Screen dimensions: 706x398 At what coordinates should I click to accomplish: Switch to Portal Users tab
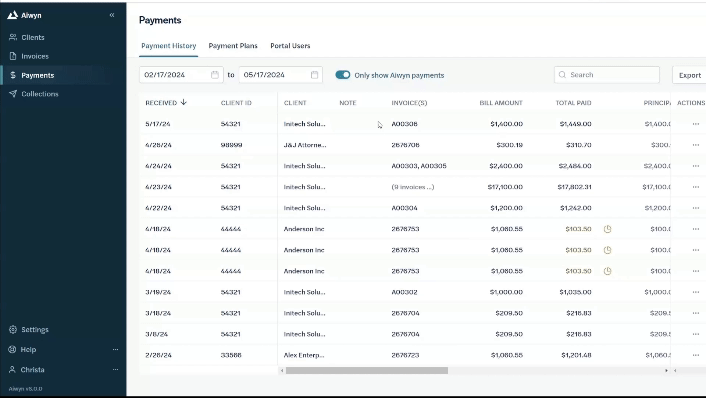pos(290,46)
